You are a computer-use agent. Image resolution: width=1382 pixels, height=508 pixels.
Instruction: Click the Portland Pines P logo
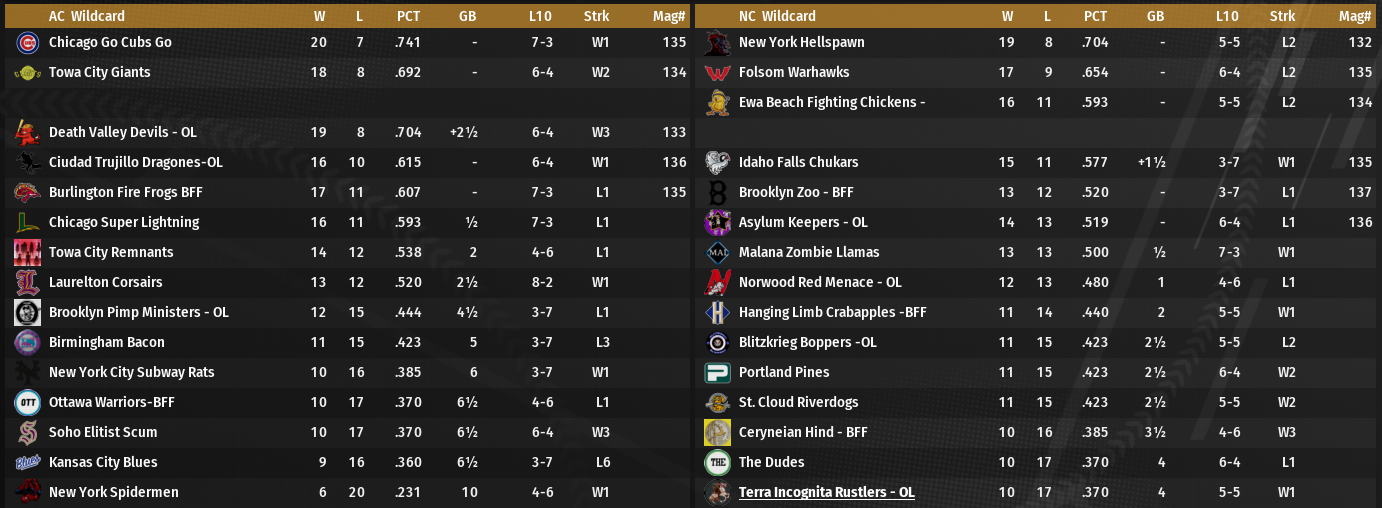717,372
